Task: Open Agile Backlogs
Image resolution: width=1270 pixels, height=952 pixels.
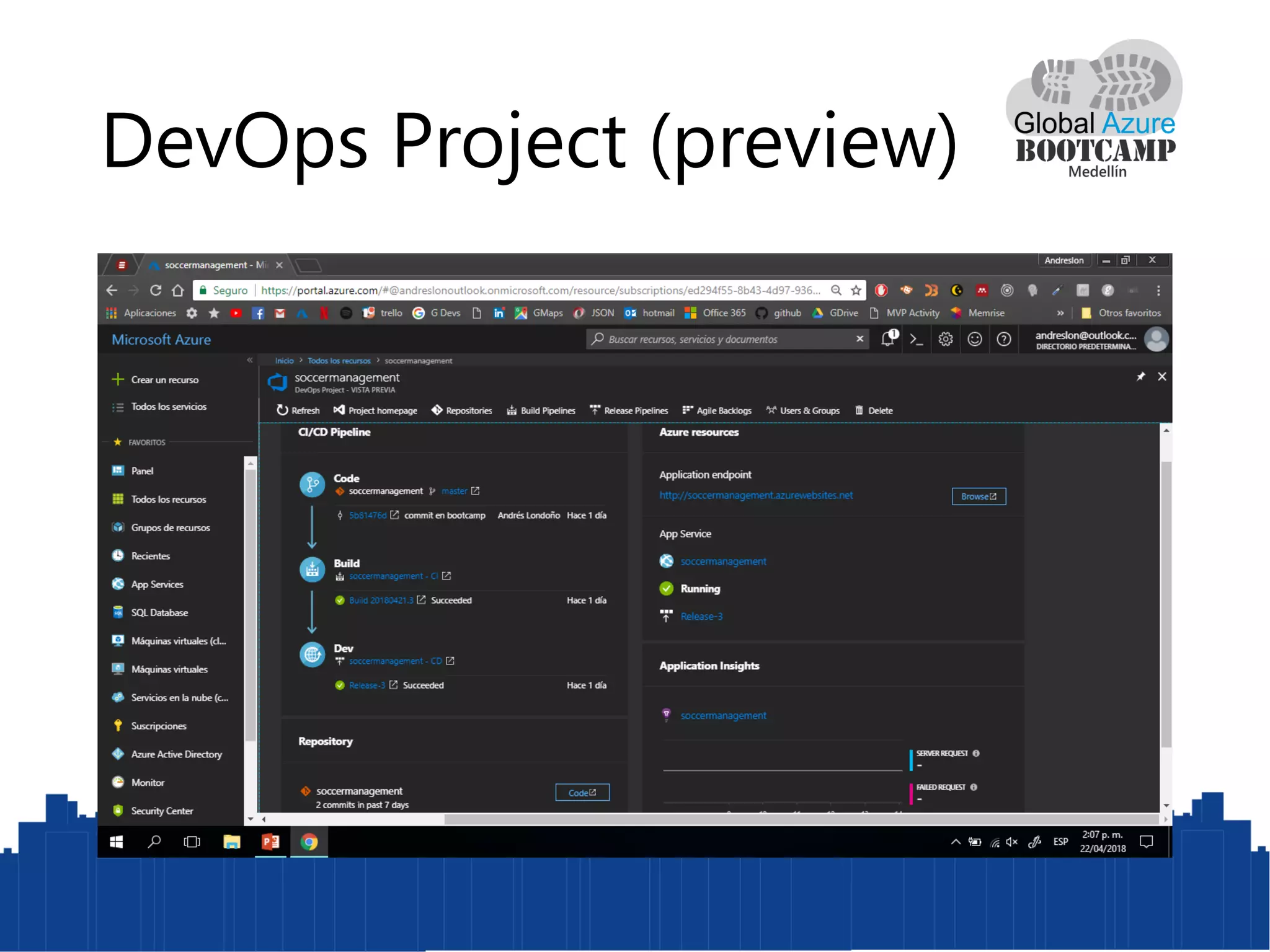Action: (717, 410)
